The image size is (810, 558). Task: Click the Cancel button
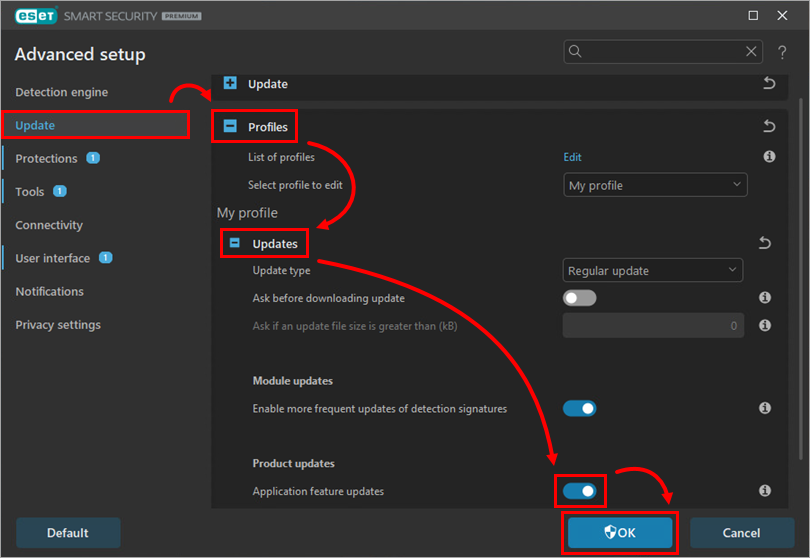click(741, 533)
